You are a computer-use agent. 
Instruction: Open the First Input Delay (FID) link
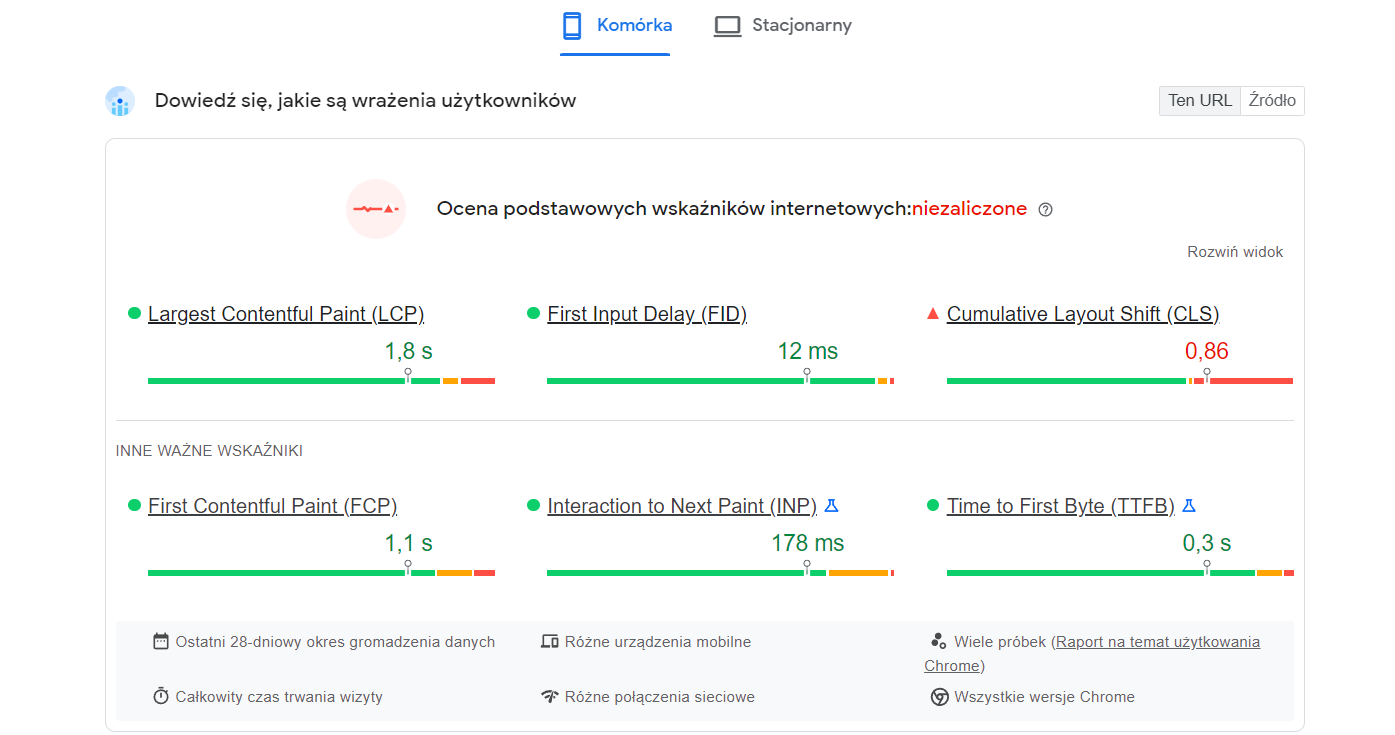coord(647,314)
